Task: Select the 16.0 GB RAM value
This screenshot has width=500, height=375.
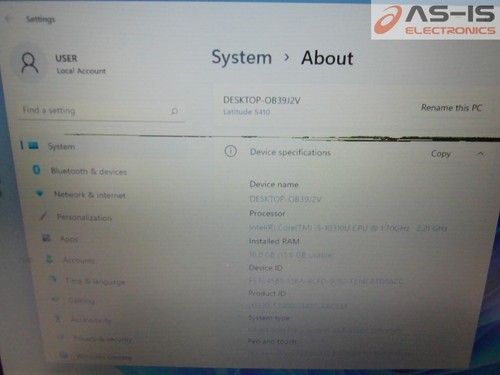Action: coord(292,255)
